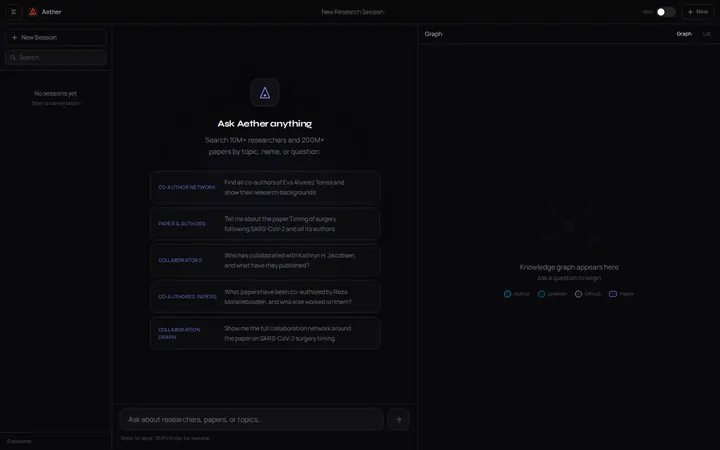Click the Aether app name text
The image size is (720, 450).
click(x=51, y=12)
